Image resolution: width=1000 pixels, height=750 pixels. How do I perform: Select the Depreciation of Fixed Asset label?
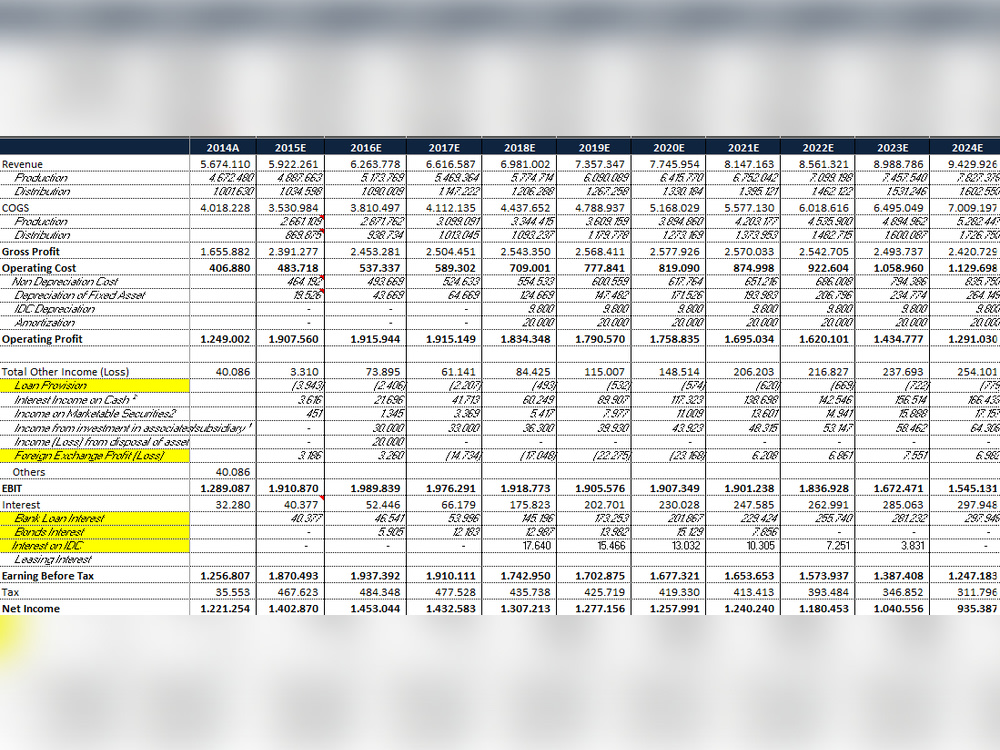80,295
